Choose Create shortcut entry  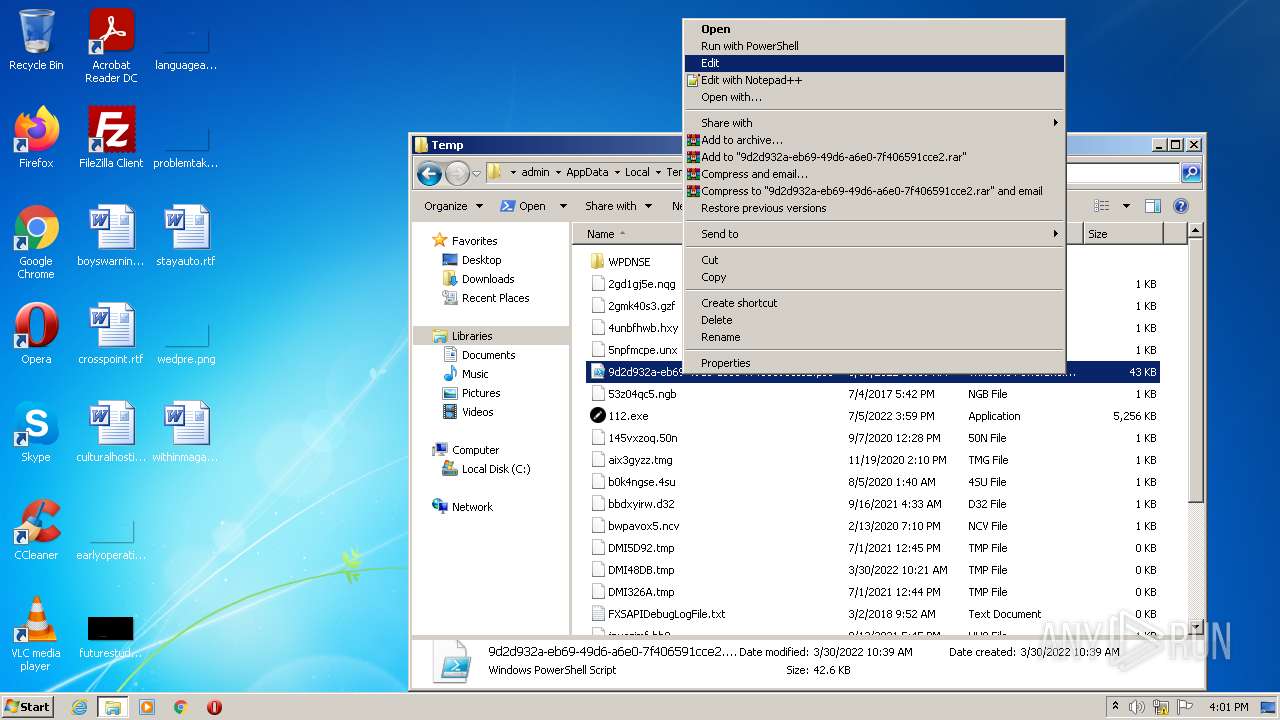[874, 303]
